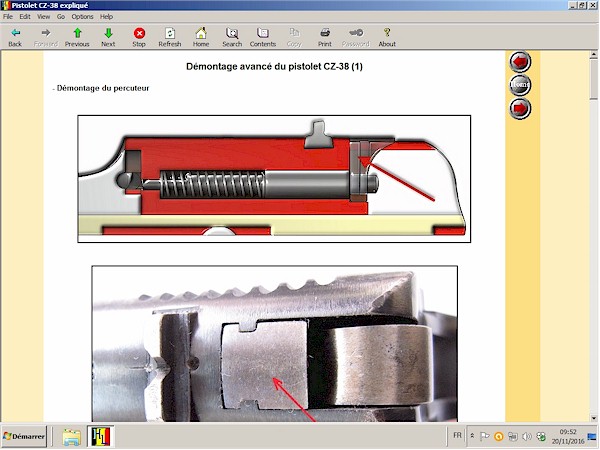
Task: Show the Contents panel
Action: [262, 38]
